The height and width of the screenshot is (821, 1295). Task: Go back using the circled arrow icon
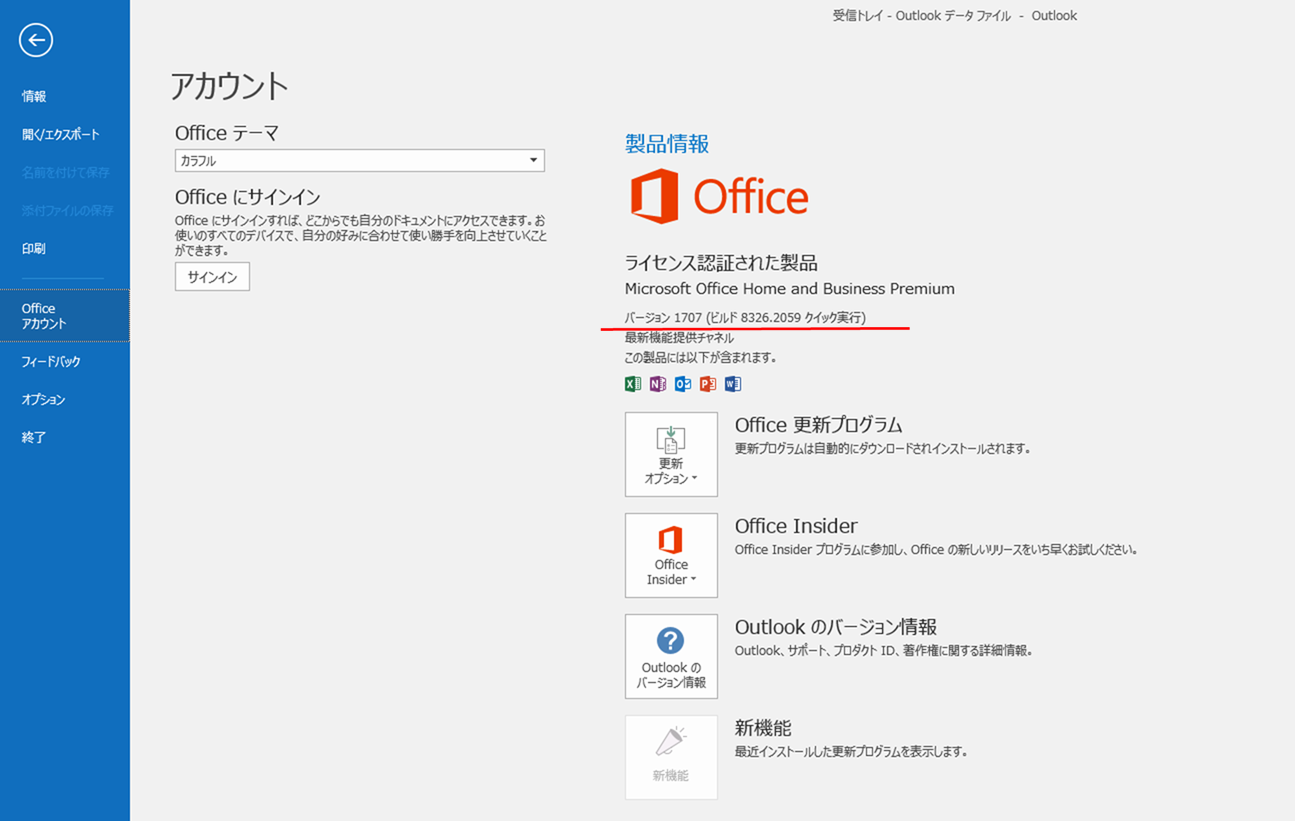(x=36, y=40)
